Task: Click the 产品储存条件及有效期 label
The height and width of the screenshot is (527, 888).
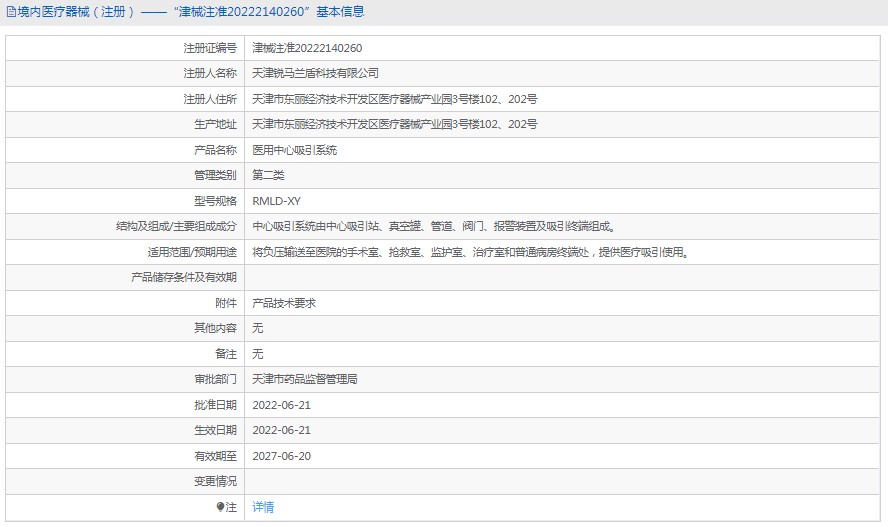Action: click(x=184, y=277)
